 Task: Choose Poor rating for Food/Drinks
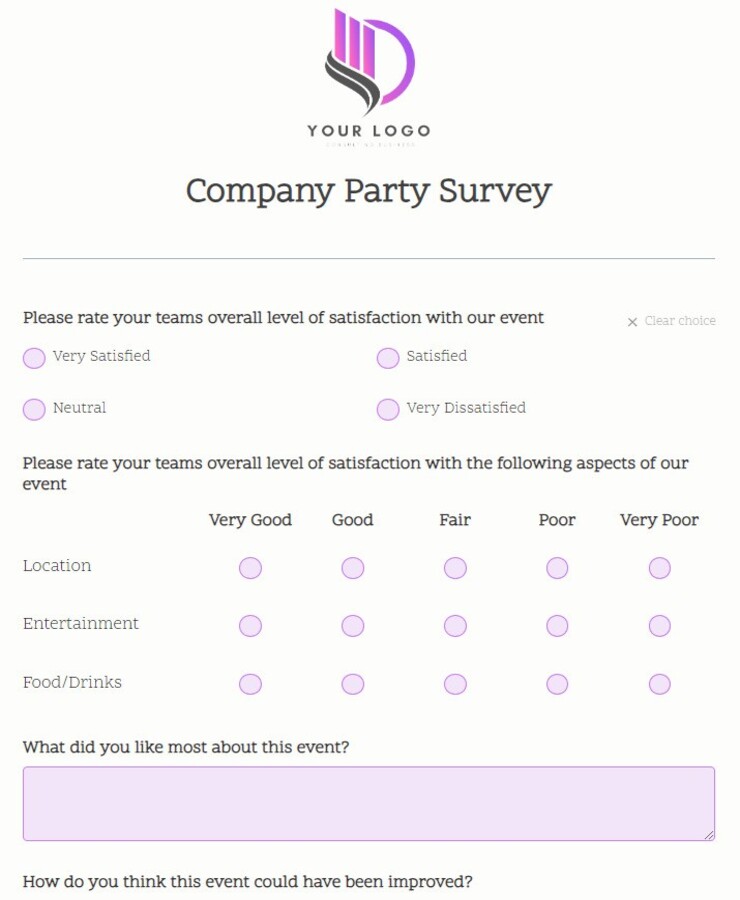(x=557, y=684)
